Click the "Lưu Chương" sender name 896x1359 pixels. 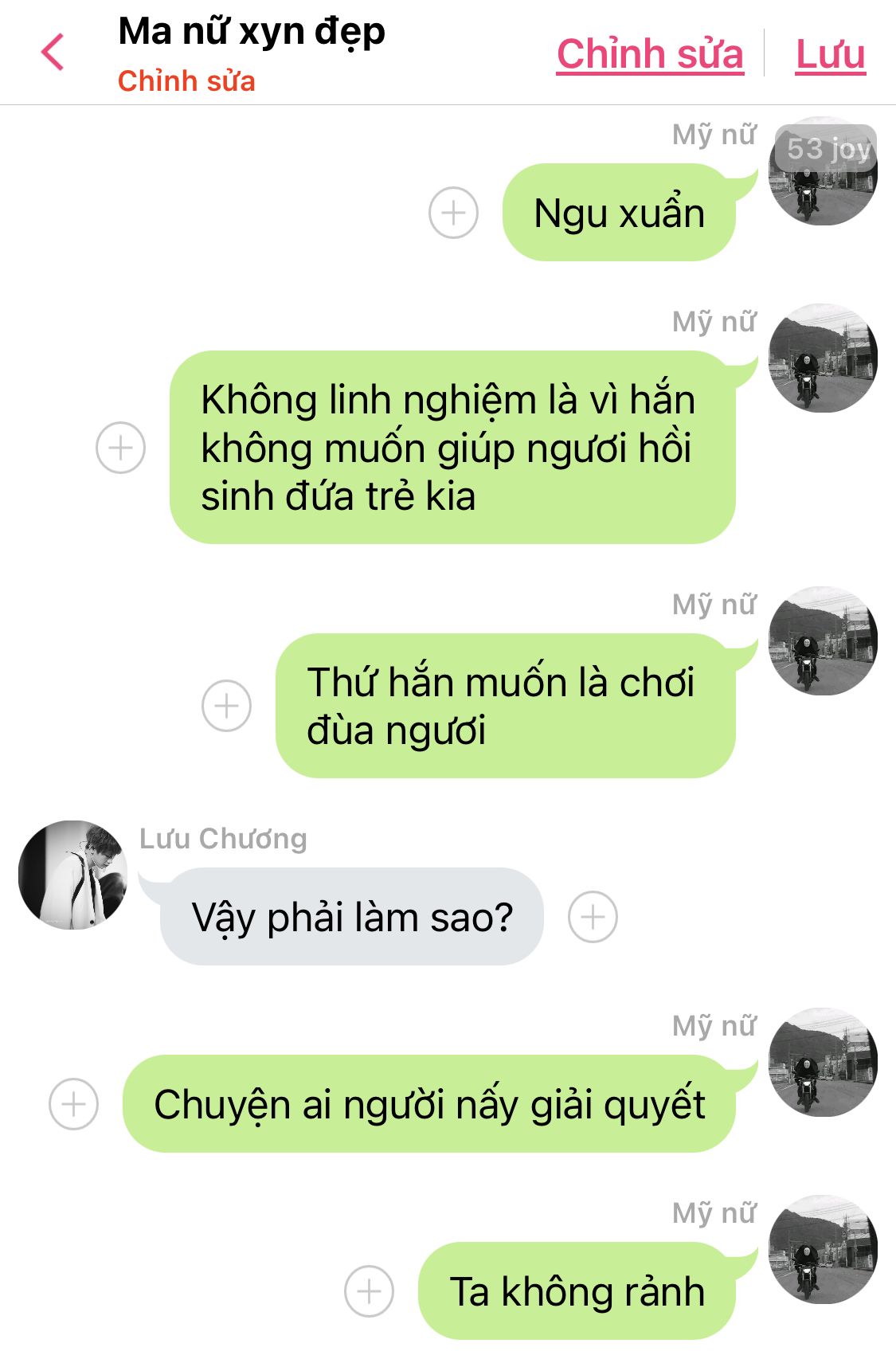tap(223, 839)
